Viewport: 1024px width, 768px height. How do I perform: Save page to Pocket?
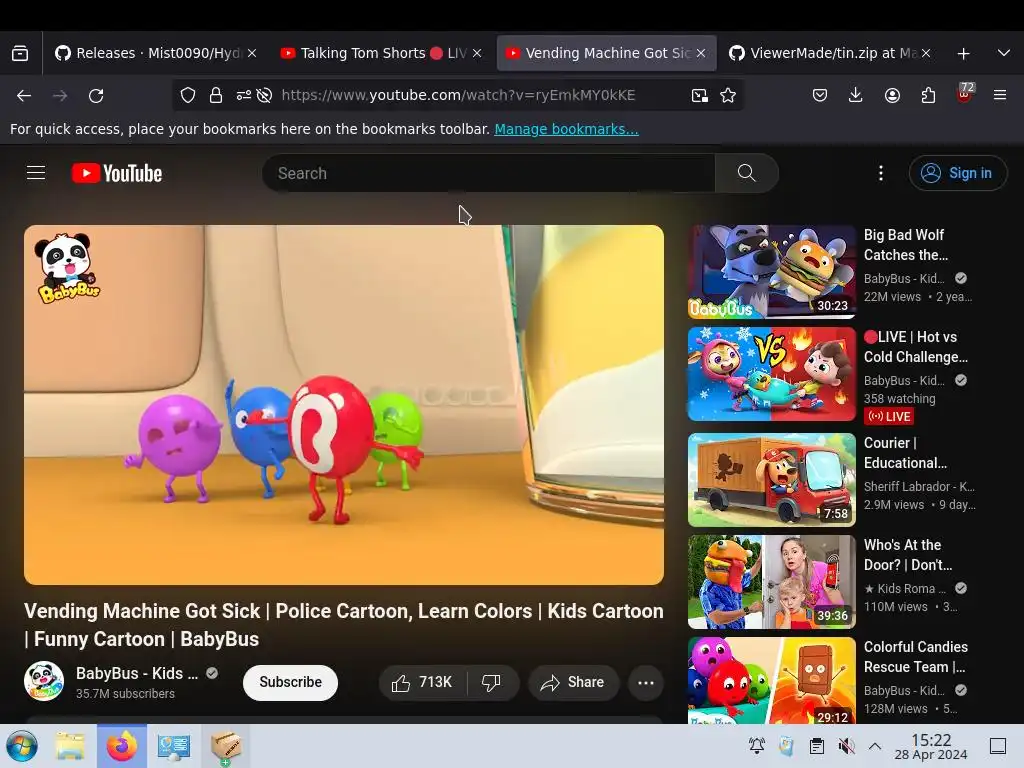[820, 95]
